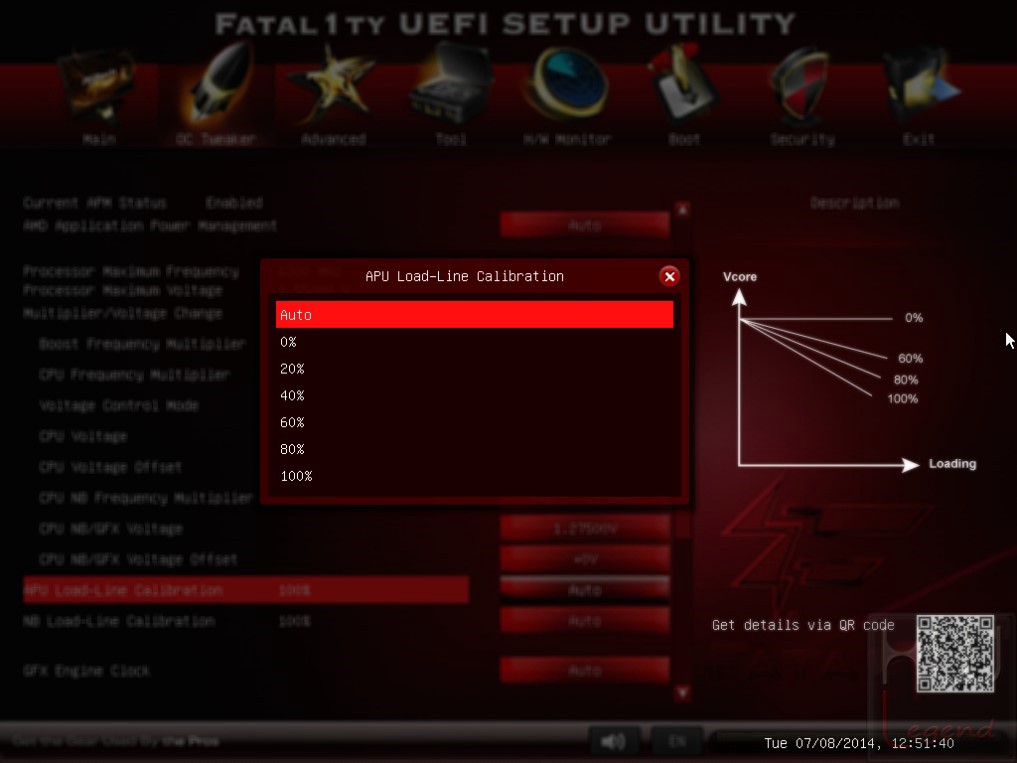This screenshot has width=1017, height=763.
Task: Select the CPU Frequency Multiplier row
Action: pos(134,374)
